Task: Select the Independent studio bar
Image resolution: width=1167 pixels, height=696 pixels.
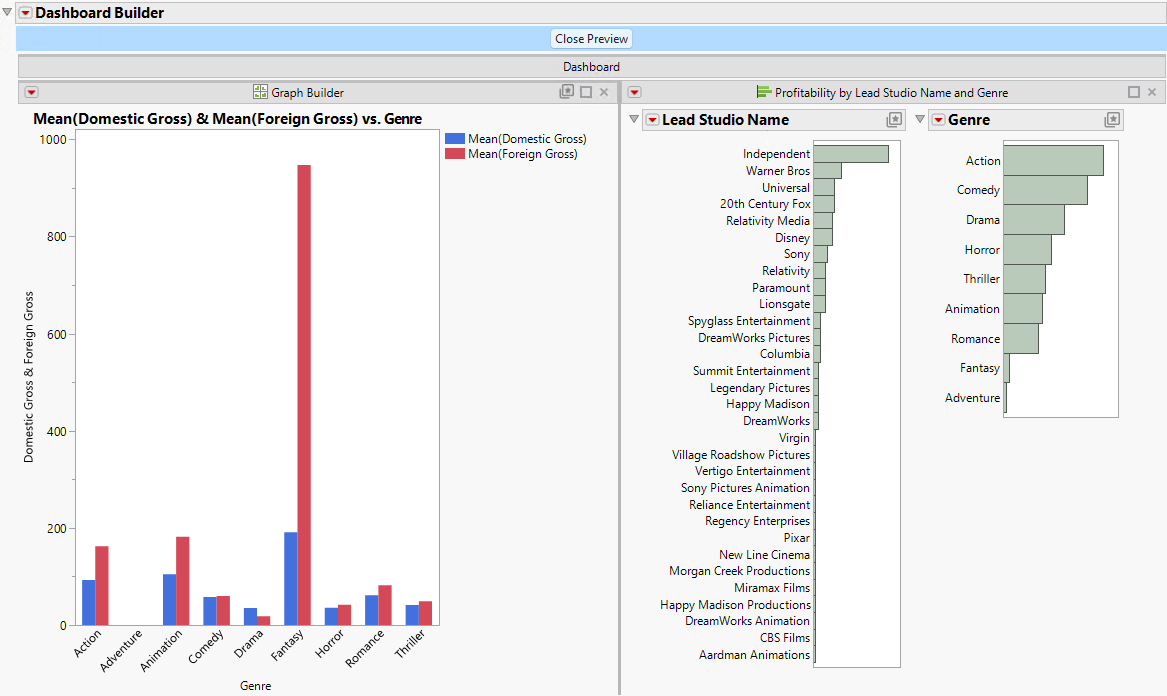Action: tap(850, 153)
